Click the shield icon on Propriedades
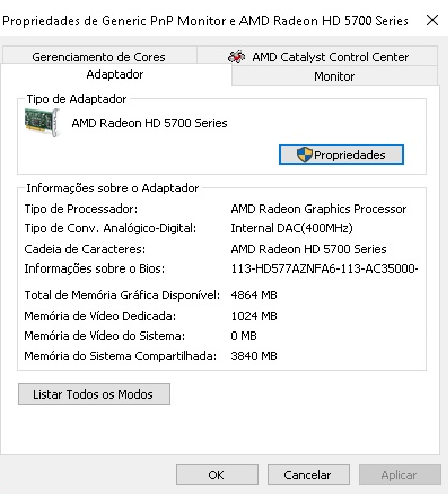The image size is (448, 502). (x=304, y=154)
